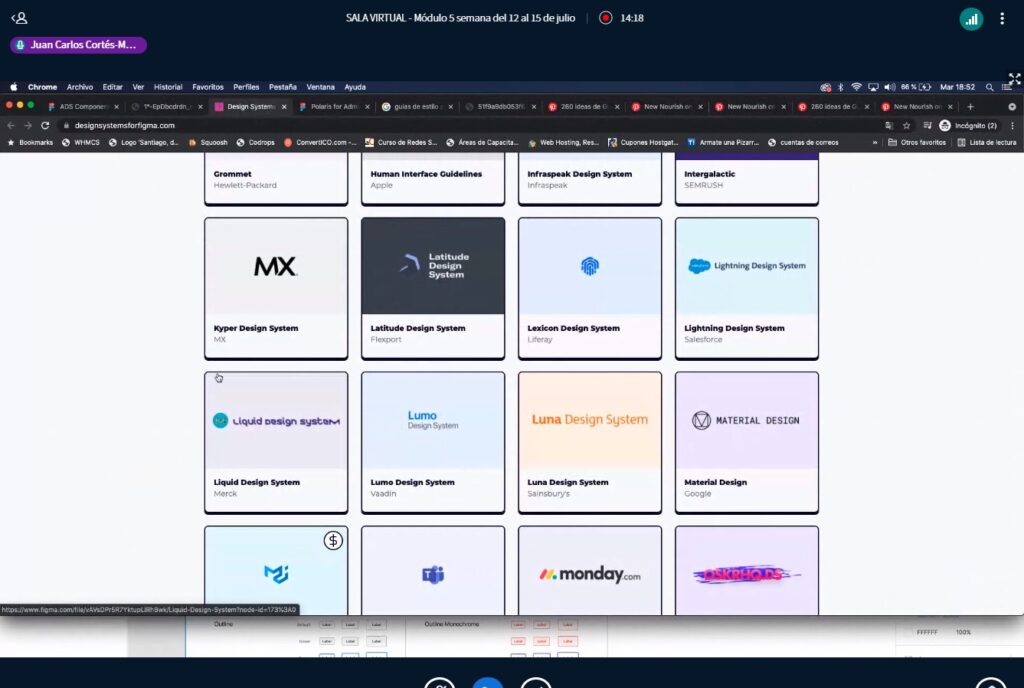Open the Latitude Design System card
The image size is (1024, 688).
[x=433, y=288]
